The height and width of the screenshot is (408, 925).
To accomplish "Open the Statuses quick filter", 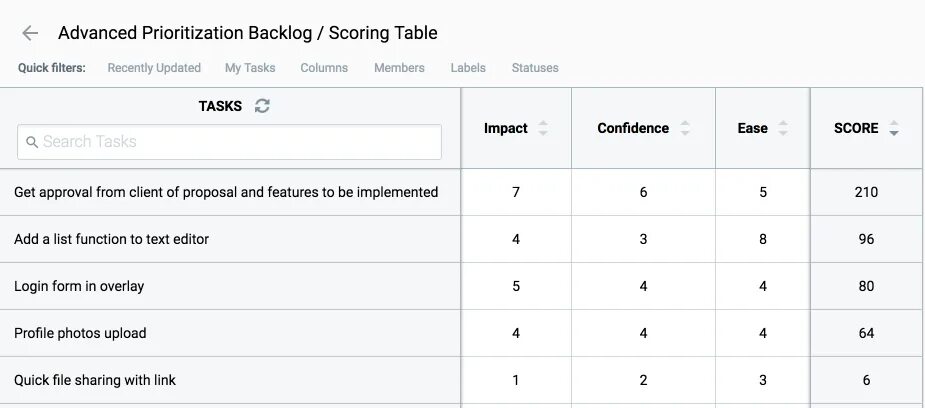I will click(x=535, y=68).
